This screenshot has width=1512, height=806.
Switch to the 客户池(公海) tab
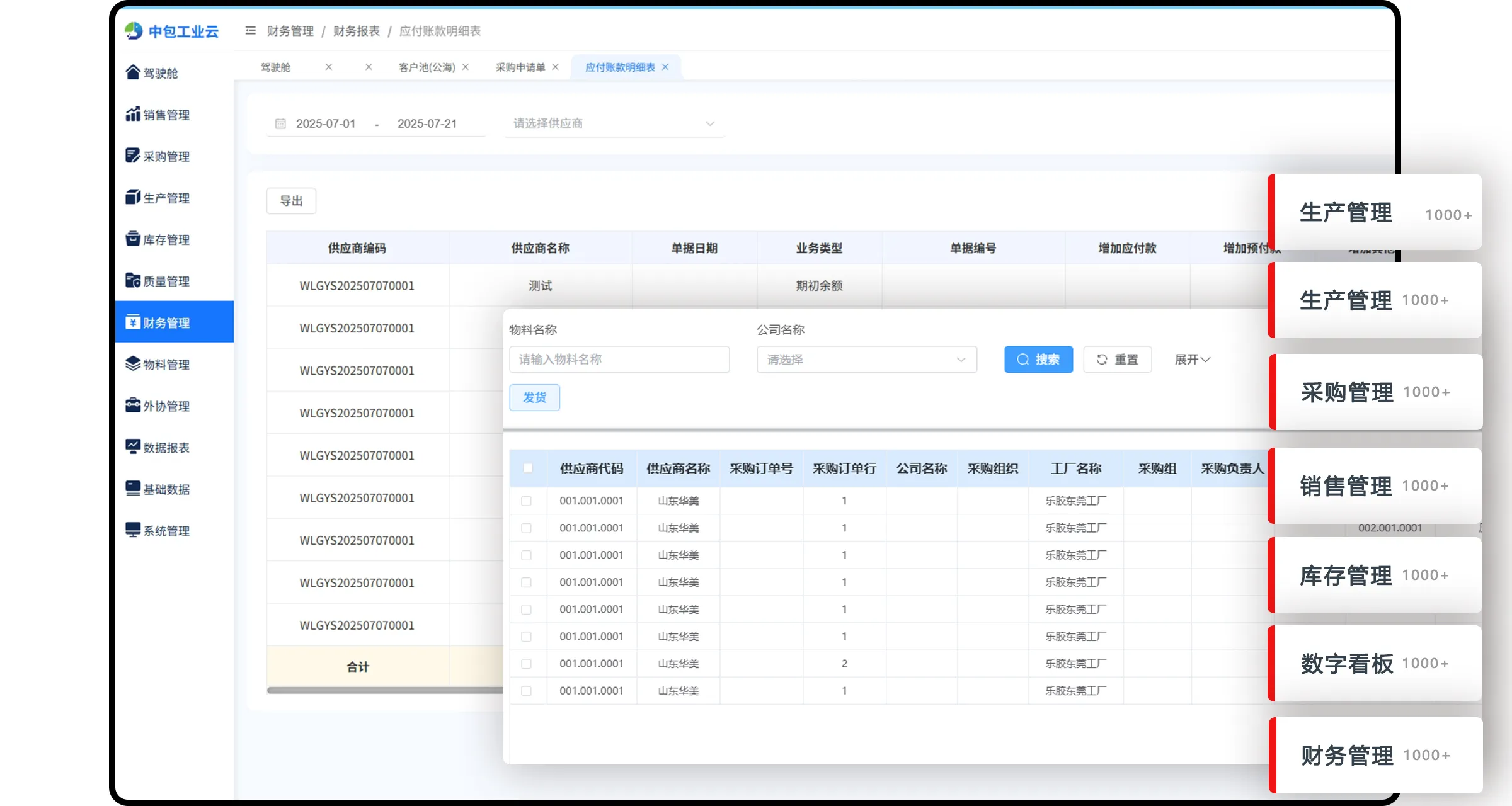pos(427,67)
